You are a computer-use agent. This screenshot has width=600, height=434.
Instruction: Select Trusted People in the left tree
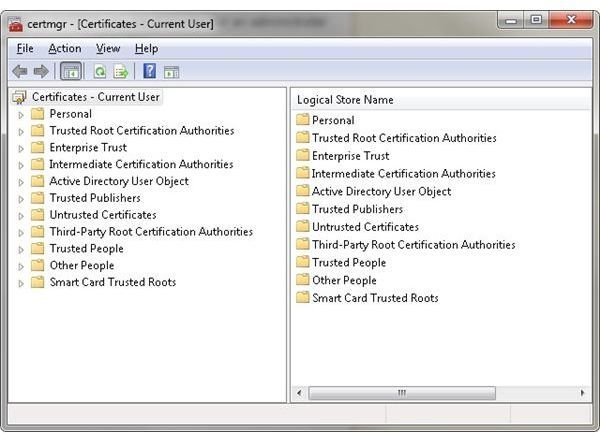[86, 249]
